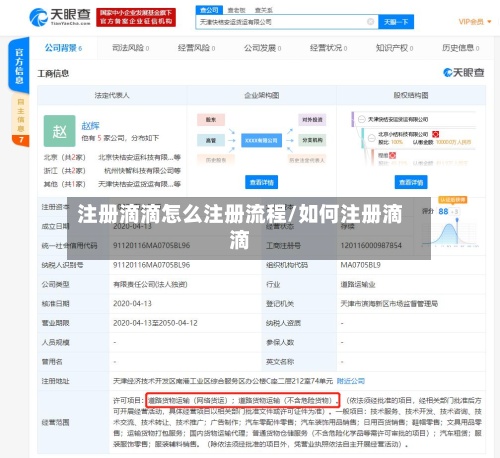Click the score 88 value
This screenshot has height=458, width=500.
[x=443, y=211]
